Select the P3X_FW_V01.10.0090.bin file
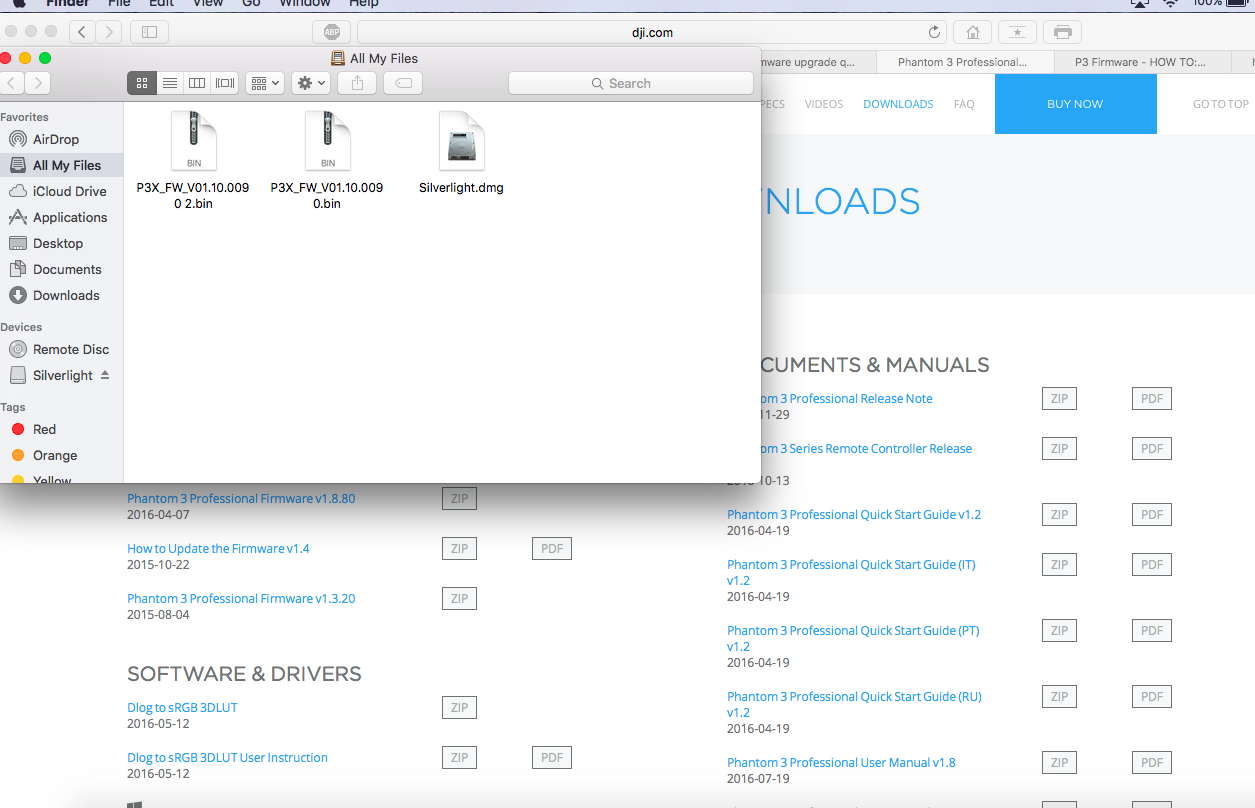Viewport: 1255px width, 808px height. point(327,160)
